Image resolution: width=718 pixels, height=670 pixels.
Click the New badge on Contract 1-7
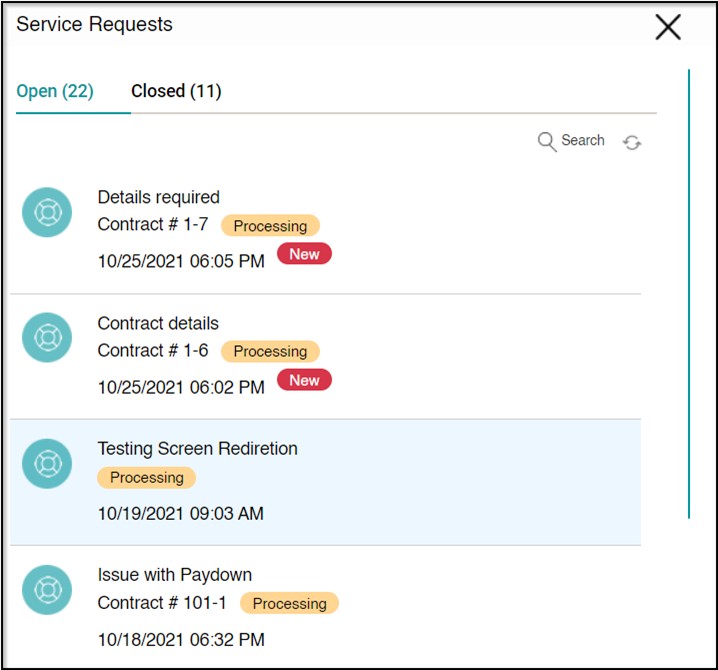coord(304,254)
